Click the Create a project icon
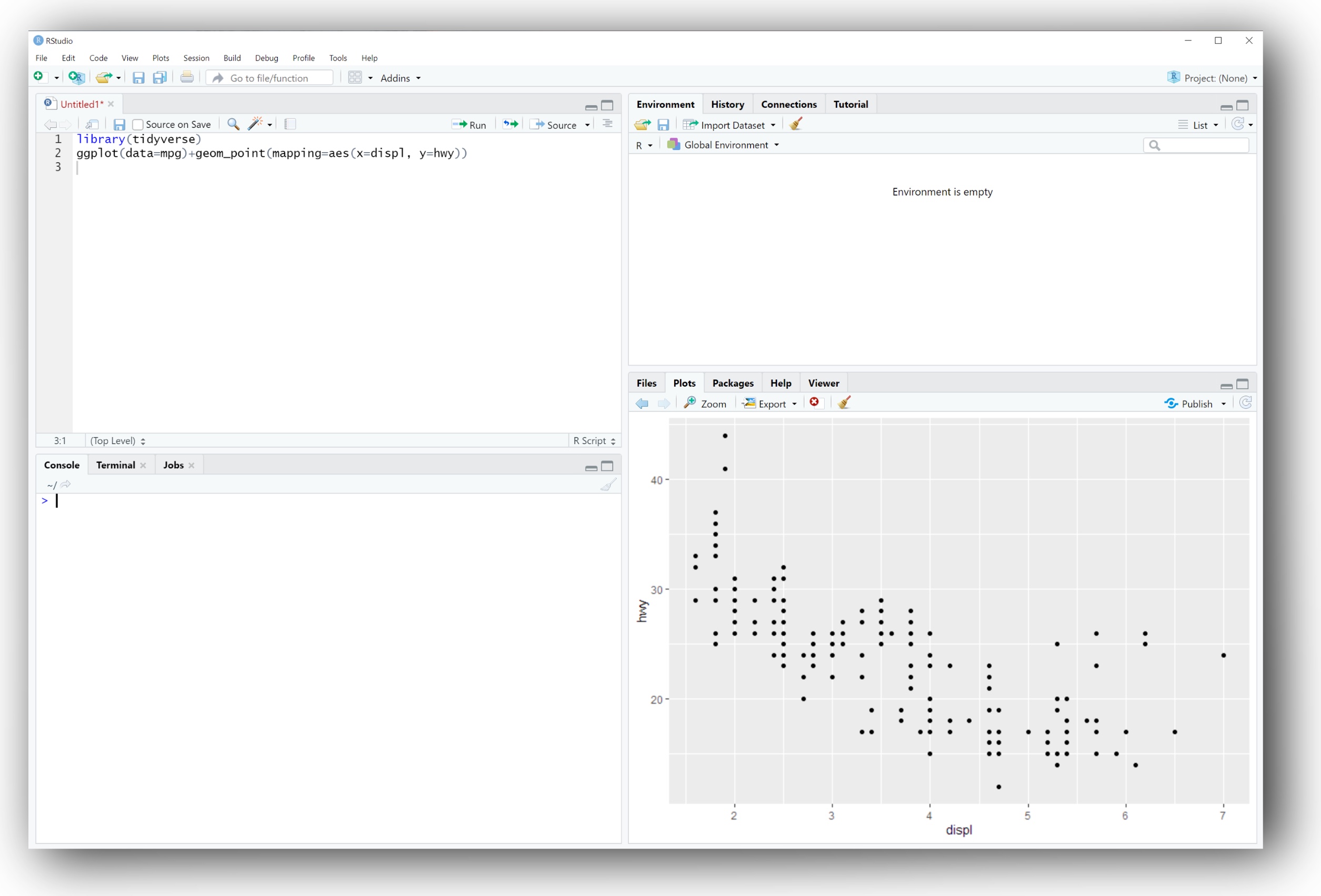This screenshot has width=1321, height=896. [76, 77]
